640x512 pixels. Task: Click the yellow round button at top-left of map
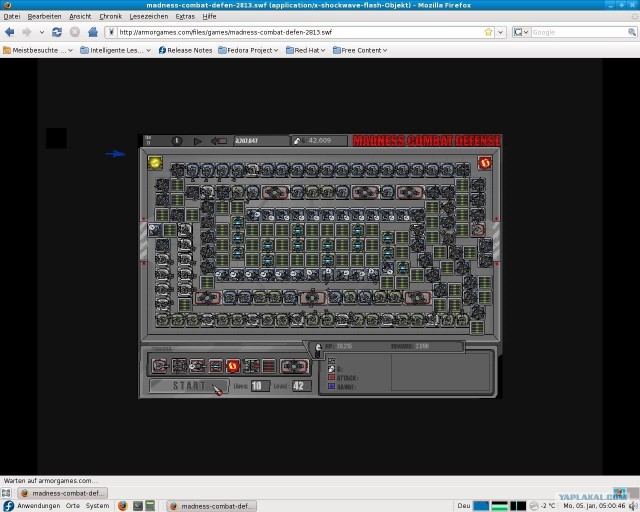(155, 163)
